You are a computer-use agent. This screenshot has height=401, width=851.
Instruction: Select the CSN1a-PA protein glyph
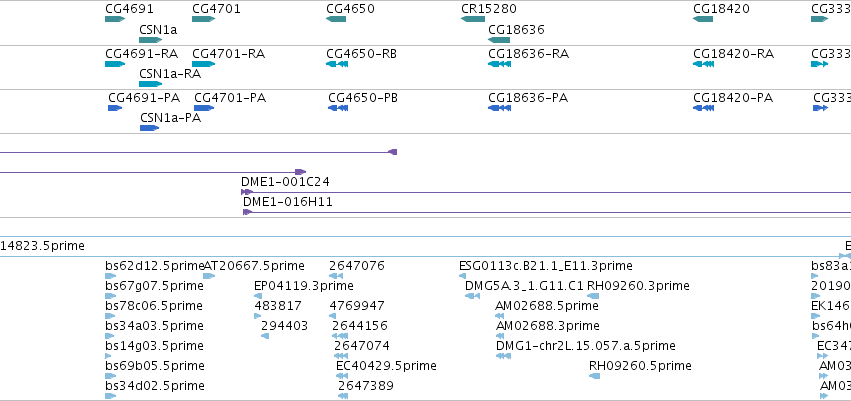tap(149, 128)
